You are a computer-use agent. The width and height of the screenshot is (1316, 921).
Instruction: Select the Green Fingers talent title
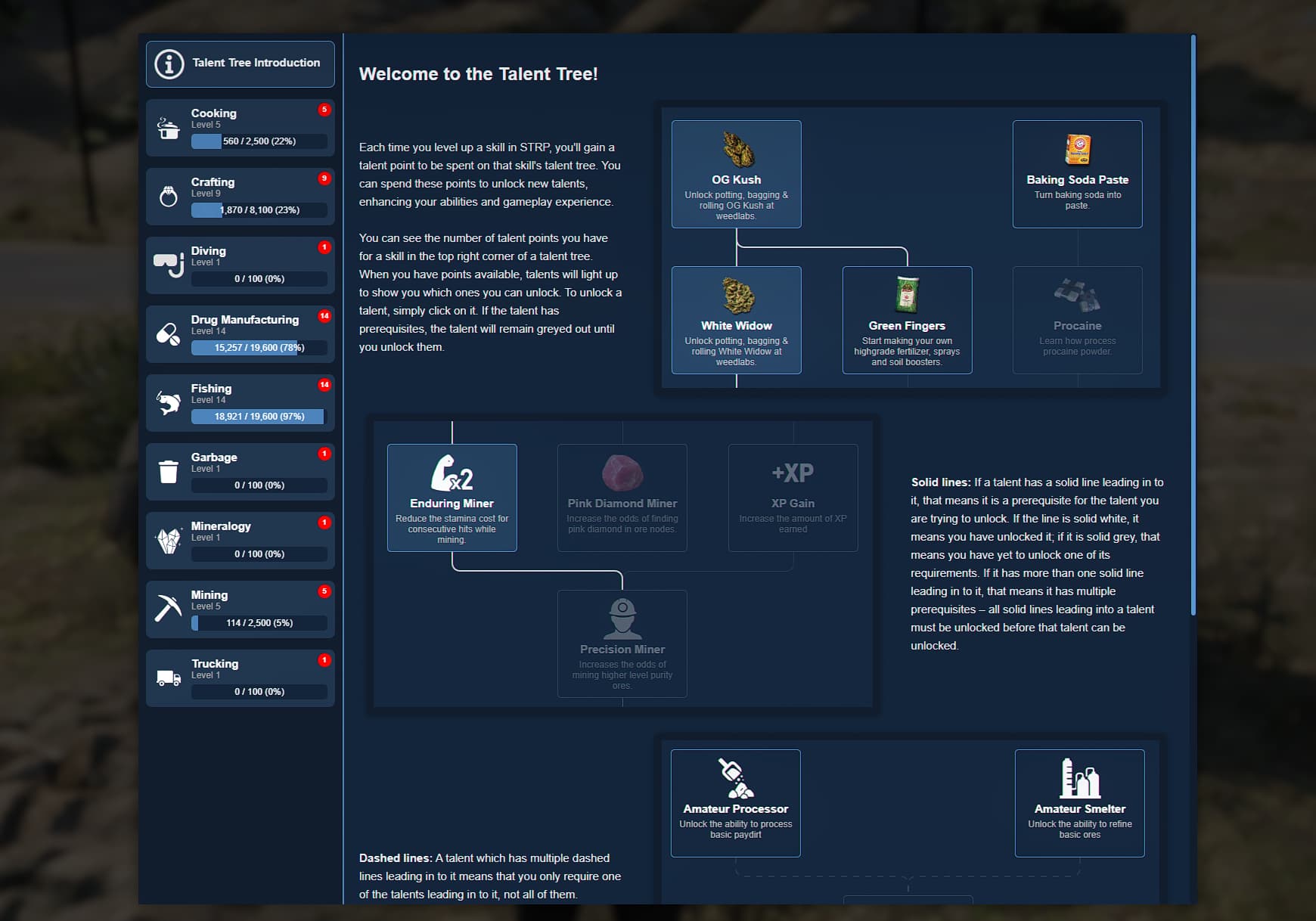[x=907, y=326]
